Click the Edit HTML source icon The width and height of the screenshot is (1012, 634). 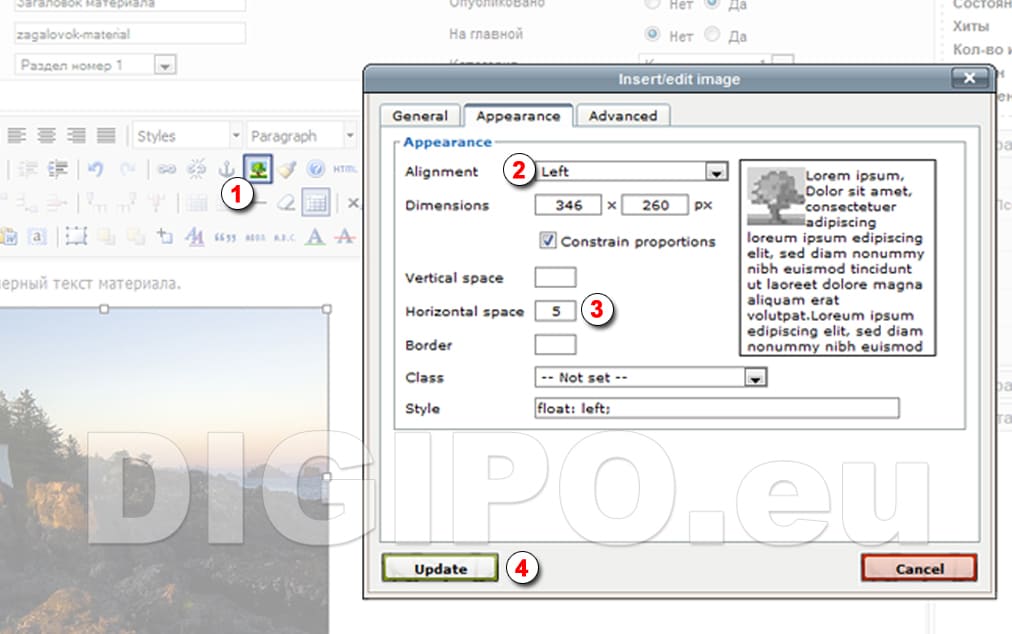coord(345,169)
